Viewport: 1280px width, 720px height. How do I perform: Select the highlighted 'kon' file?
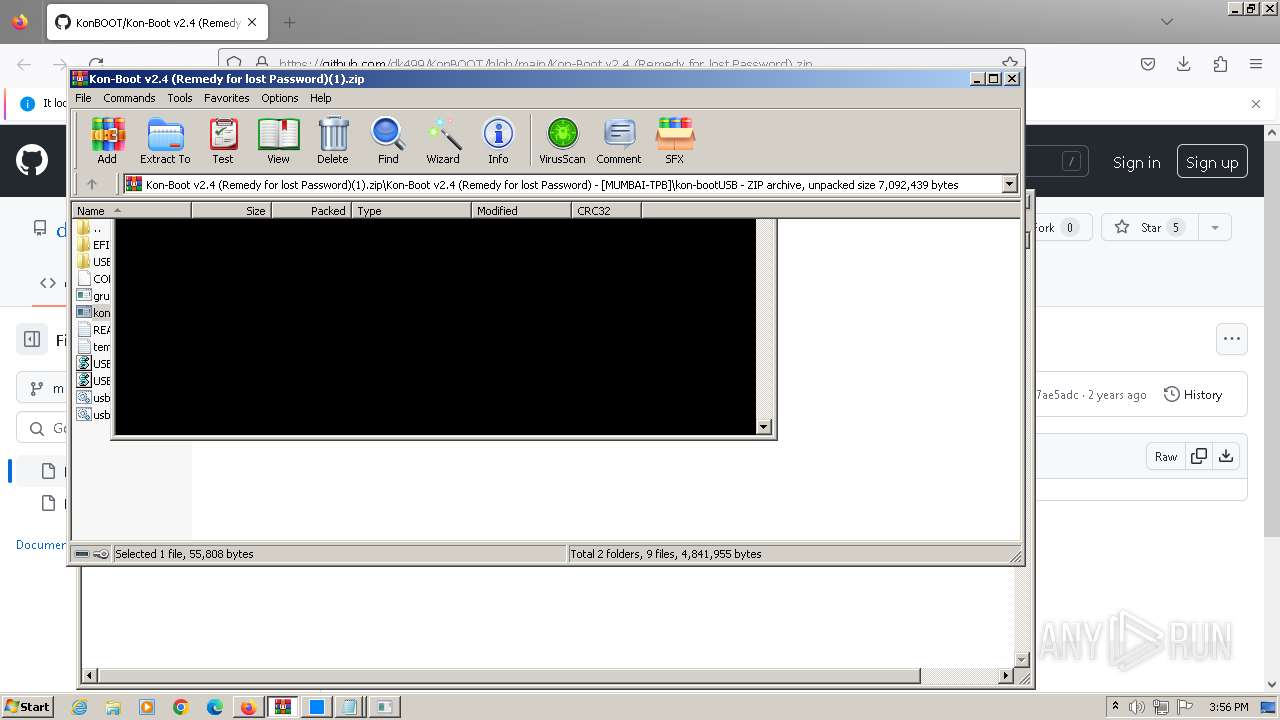coord(92,313)
